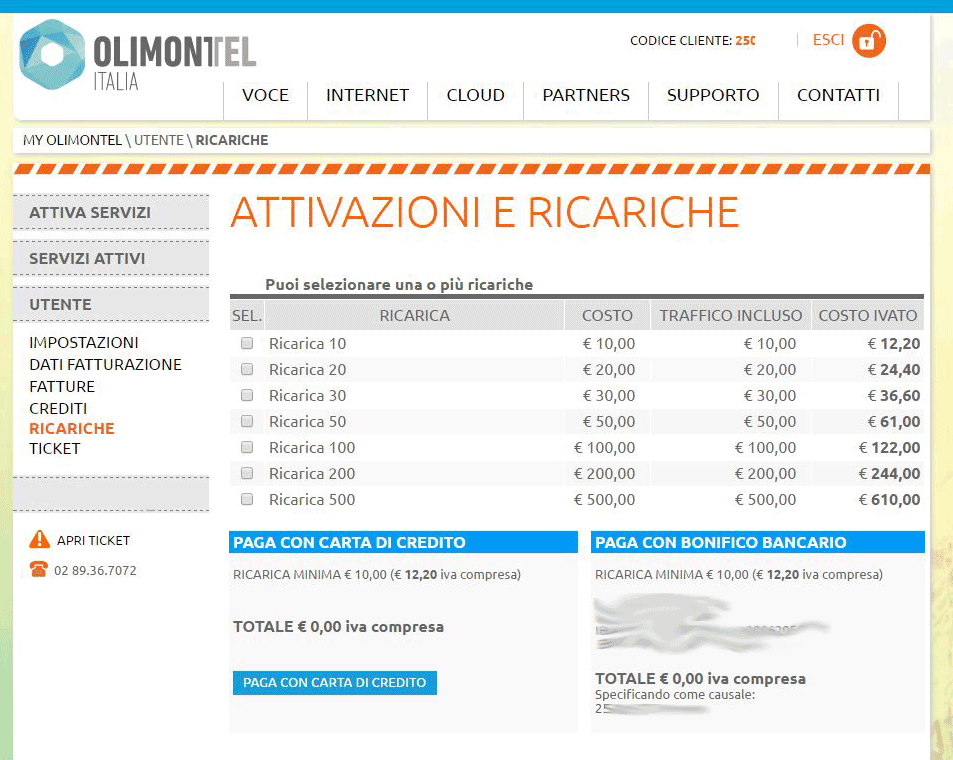Check the Ricarica 100 option
Screen dimensions: 953x760
(x=247, y=448)
